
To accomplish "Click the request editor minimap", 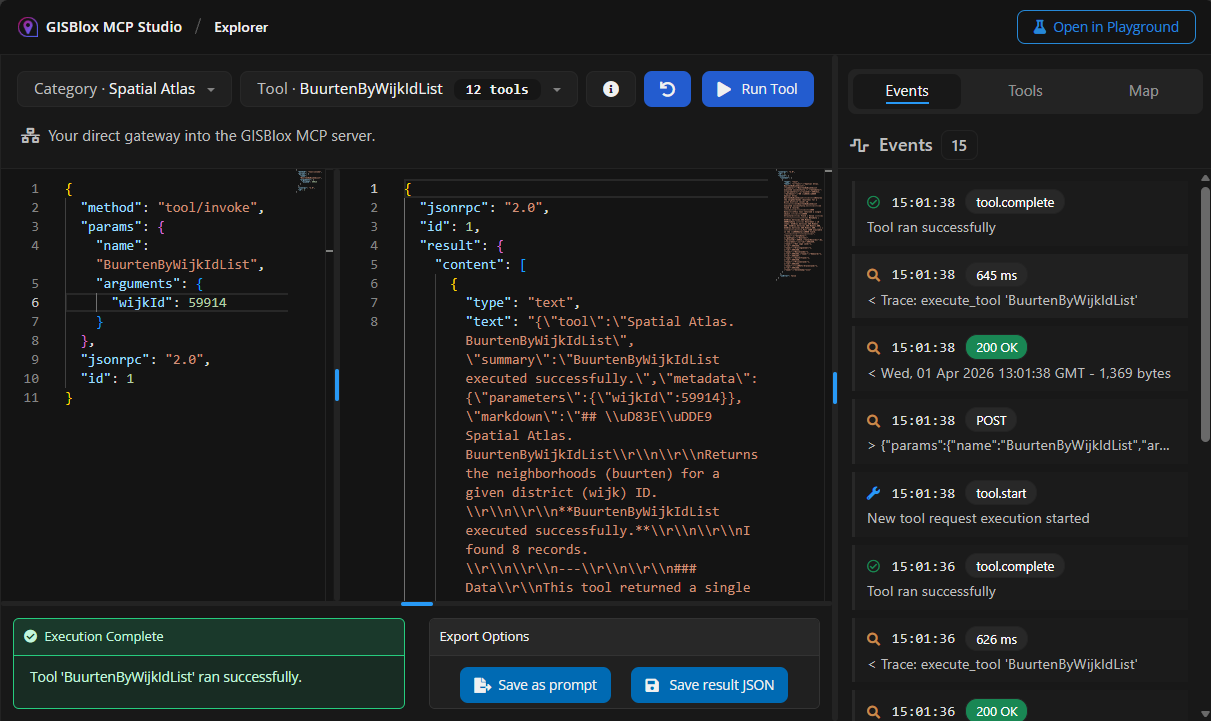I will [x=311, y=180].
